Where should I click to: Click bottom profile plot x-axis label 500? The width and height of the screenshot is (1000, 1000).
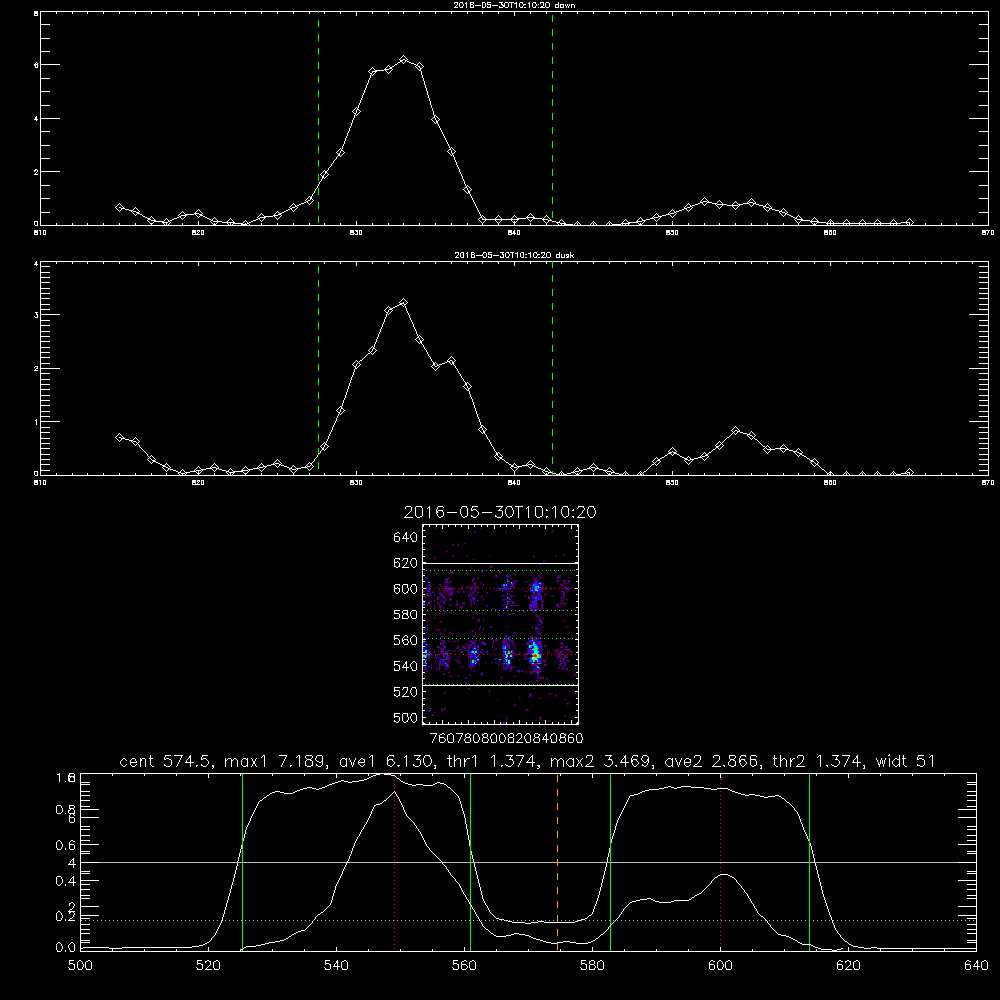pyautogui.click(x=80, y=966)
